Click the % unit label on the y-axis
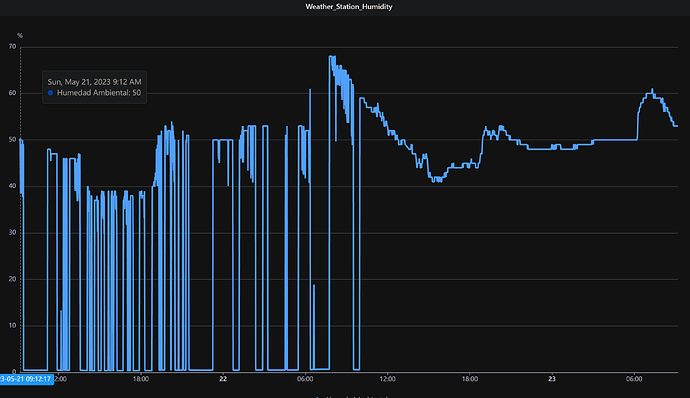This screenshot has width=690, height=398. 20,36
